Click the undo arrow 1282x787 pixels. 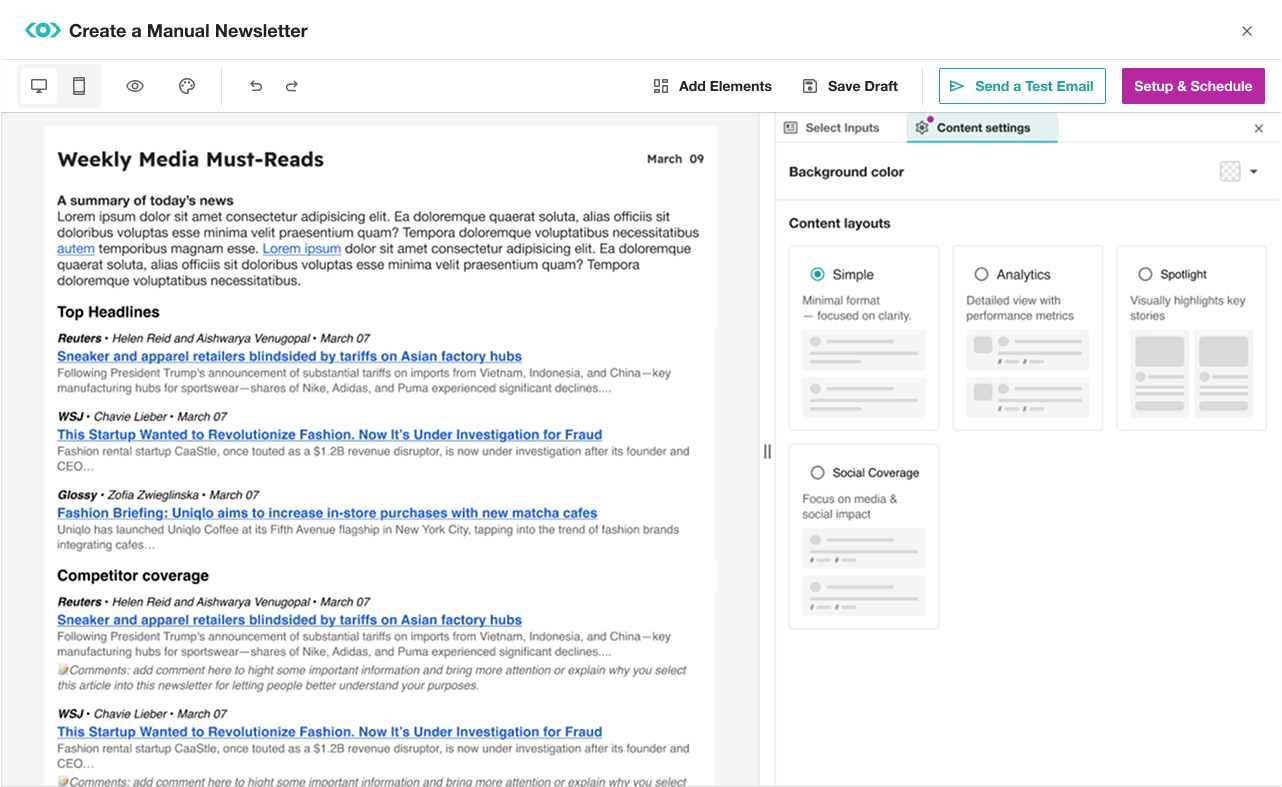pos(256,86)
